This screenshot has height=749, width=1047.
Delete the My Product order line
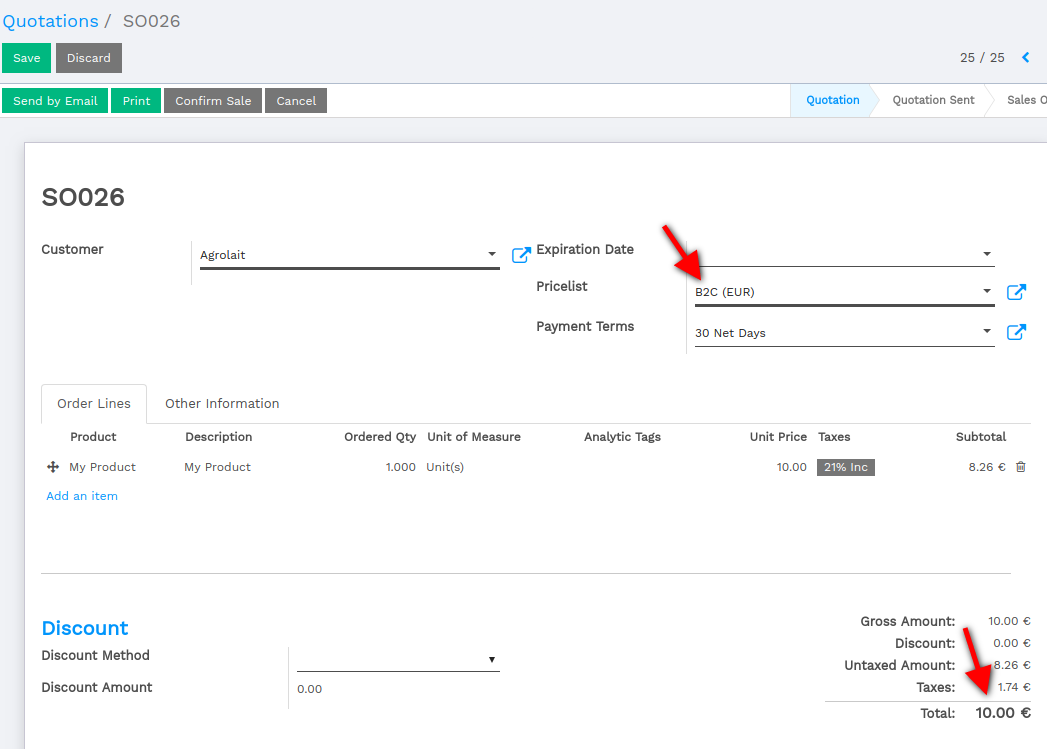[1020, 467]
